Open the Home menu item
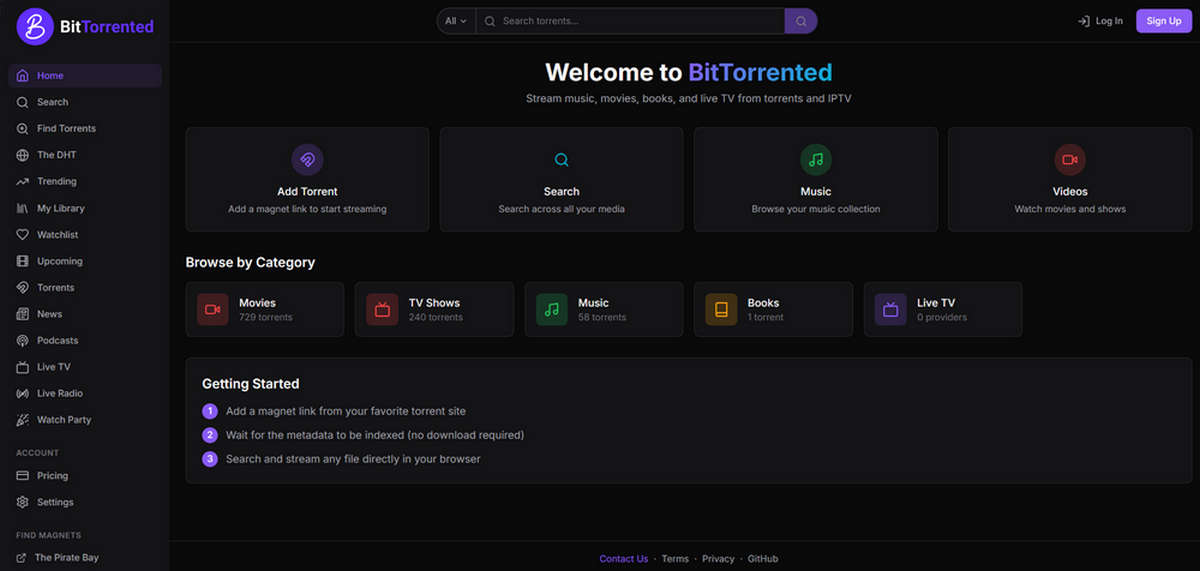This screenshot has width=1200, height=571. [85, 76]
